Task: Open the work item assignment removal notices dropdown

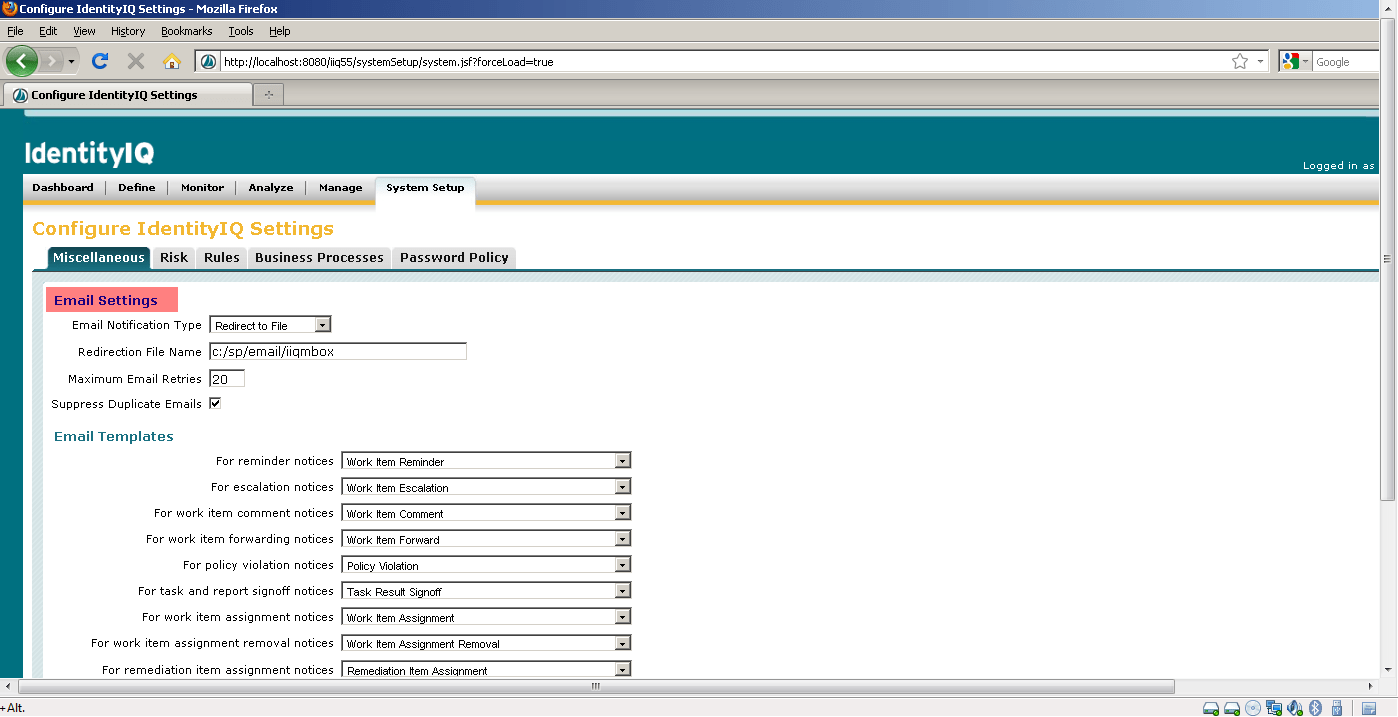Action: pos(486,643)
